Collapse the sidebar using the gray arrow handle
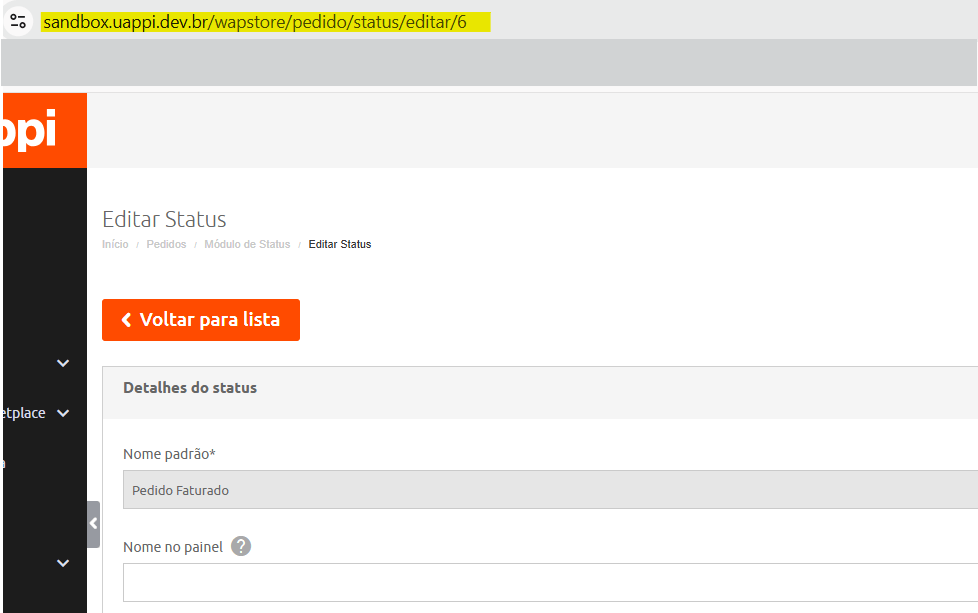Viewport: 978px width, 613px height. (93, 523)
